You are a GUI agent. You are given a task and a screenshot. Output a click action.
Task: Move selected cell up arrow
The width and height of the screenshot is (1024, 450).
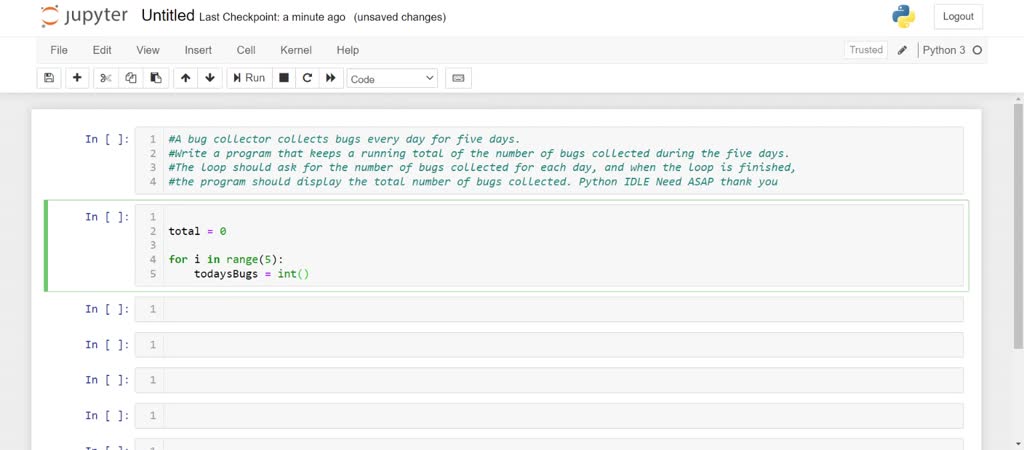(x=185, y=78)
